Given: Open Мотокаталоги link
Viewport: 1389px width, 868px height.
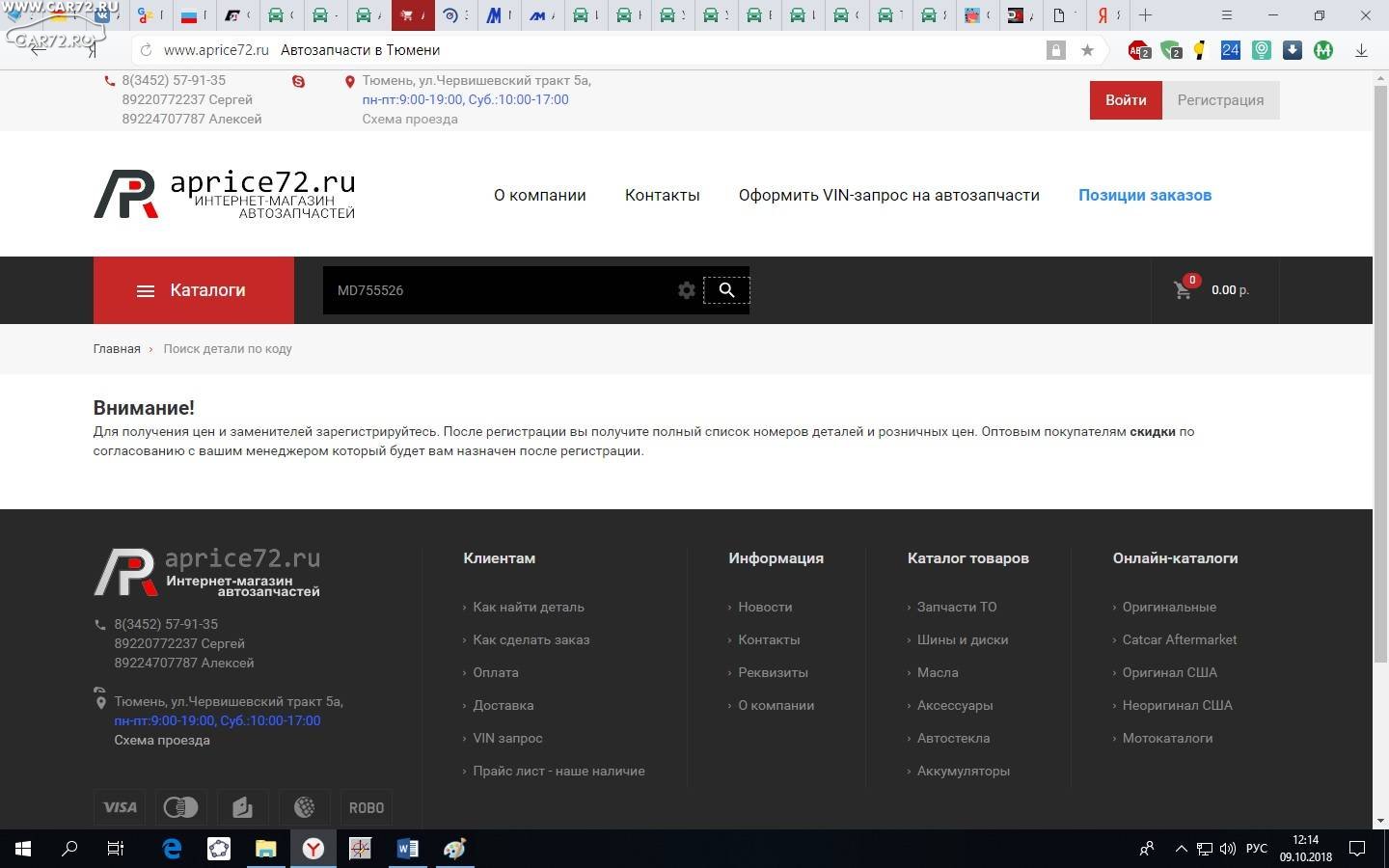Looking at the screenshot, I should pyautogui.click(x=1167, y=738).
